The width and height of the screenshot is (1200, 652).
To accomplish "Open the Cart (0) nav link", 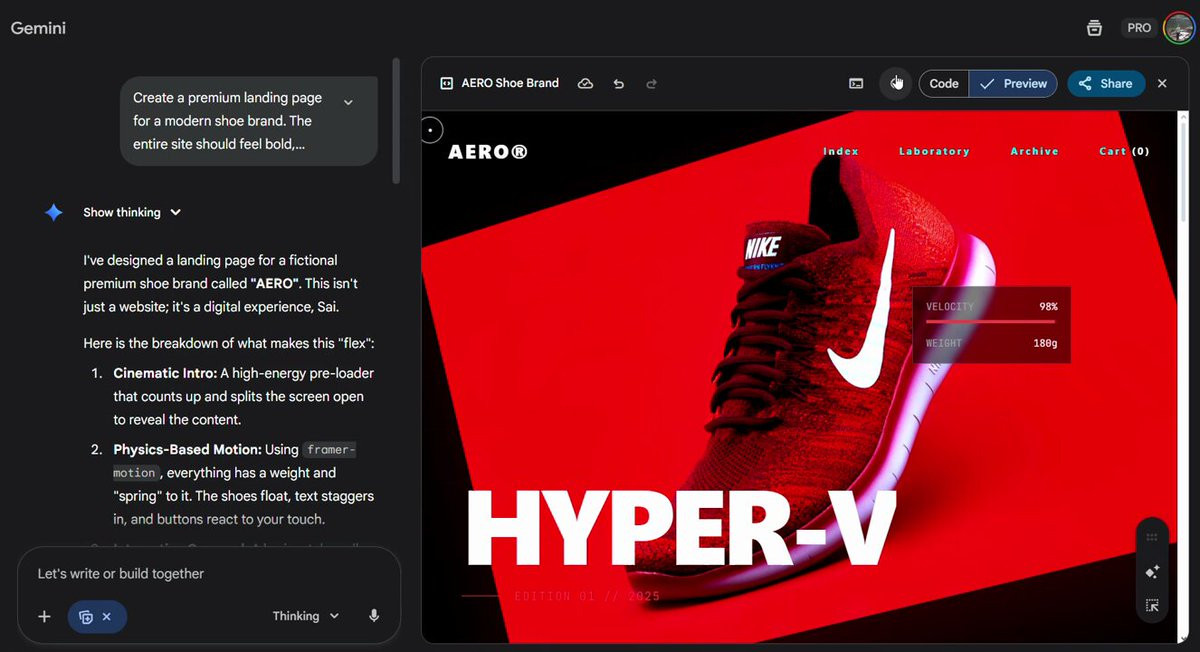I will pyautogui.click(x=1124, y=151).
